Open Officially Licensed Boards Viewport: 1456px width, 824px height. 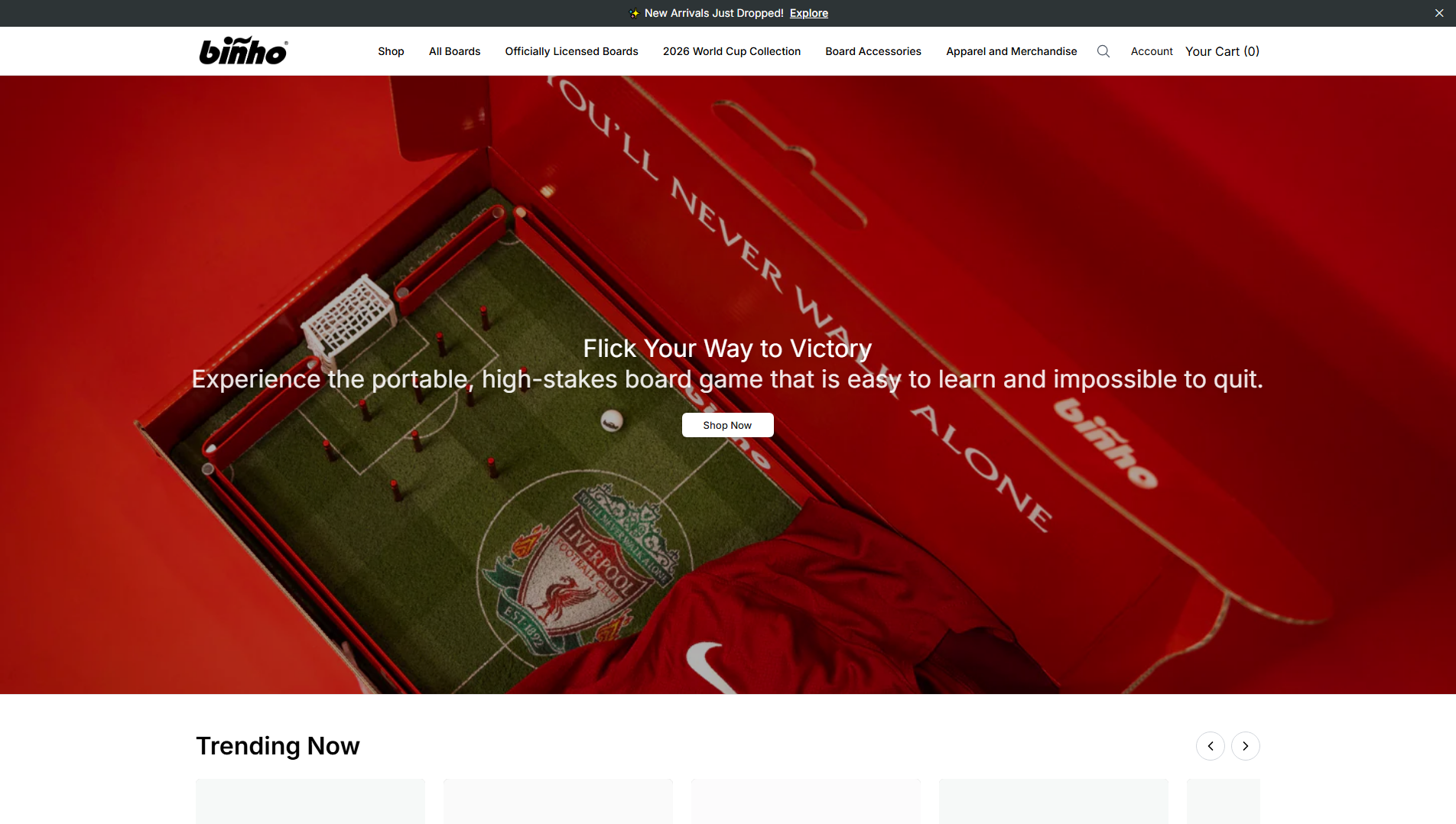(571, 51)
